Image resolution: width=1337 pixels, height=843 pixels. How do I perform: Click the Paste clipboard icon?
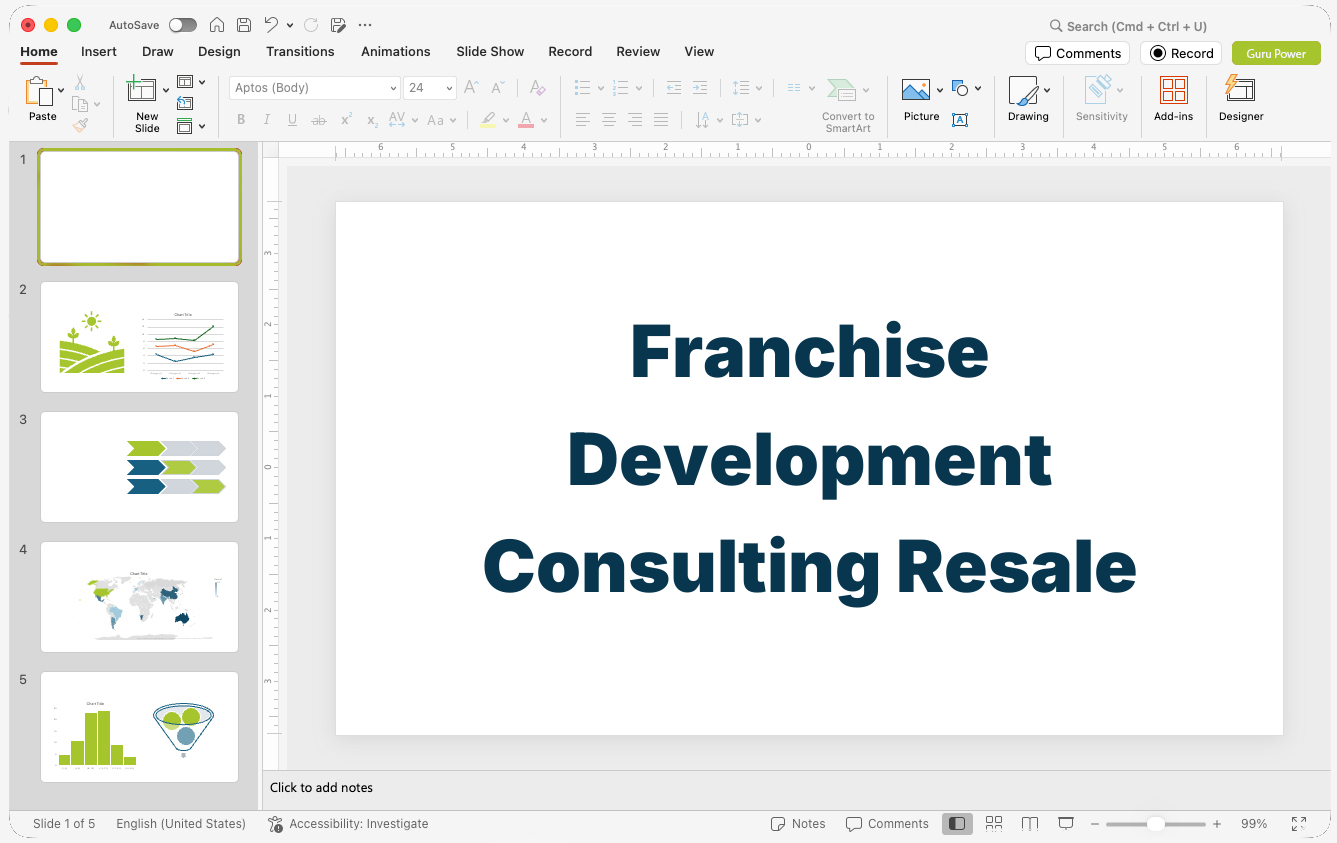pos(38,92)
